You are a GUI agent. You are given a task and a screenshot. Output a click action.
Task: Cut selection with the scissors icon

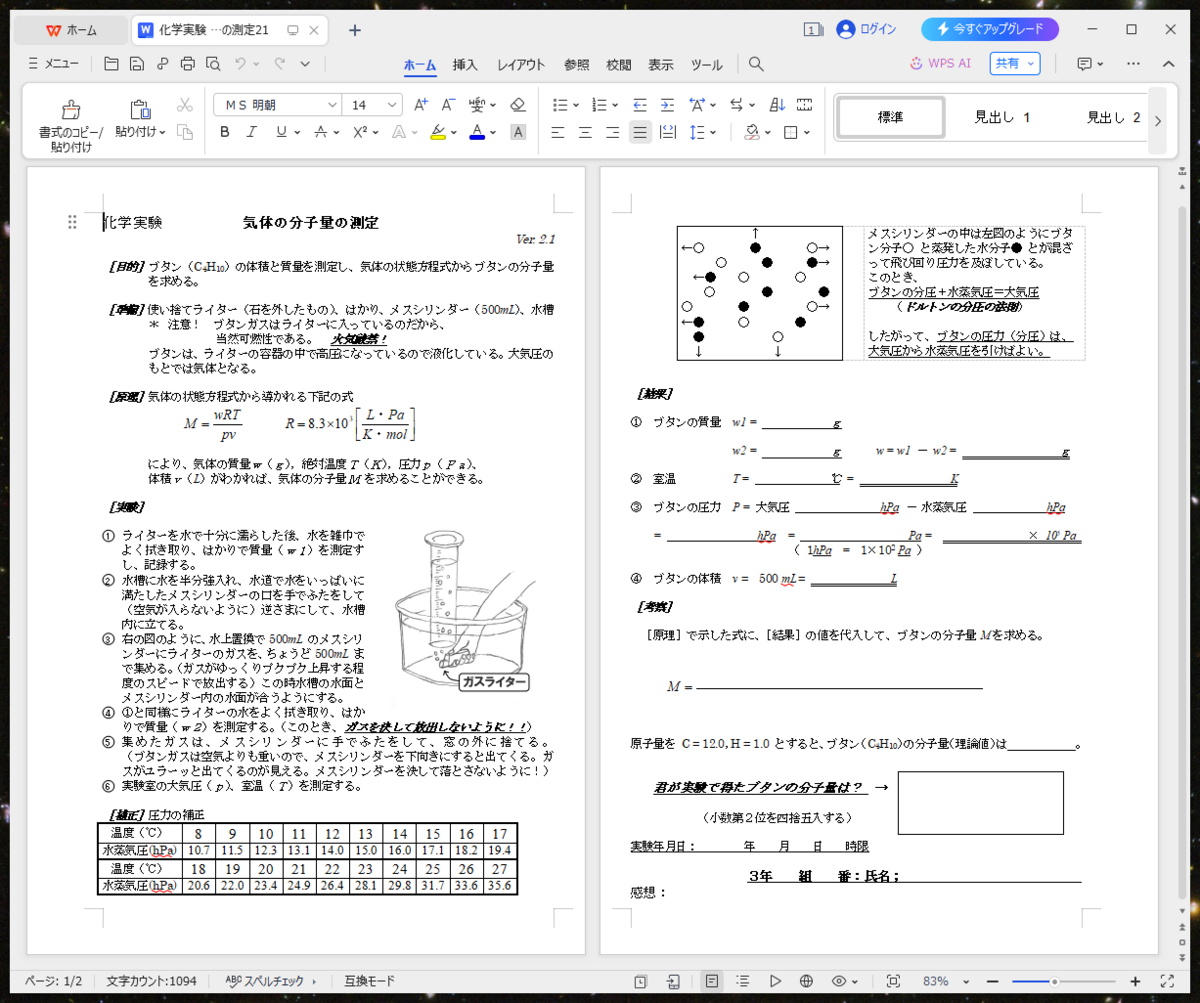(184, 104)
